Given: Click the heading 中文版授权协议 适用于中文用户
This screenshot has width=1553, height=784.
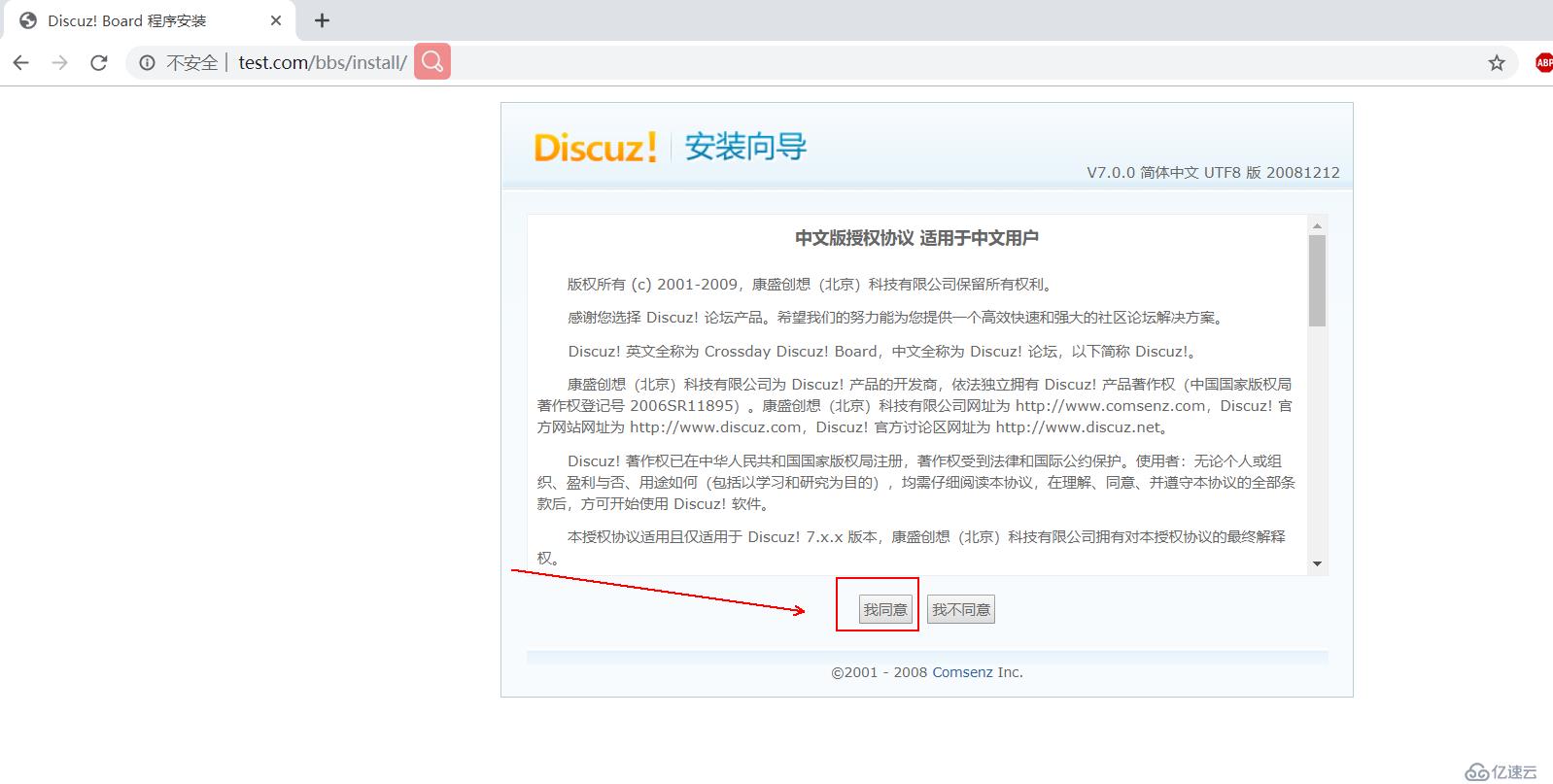Looking at the screenshot, I should click(x=917, y=238).
